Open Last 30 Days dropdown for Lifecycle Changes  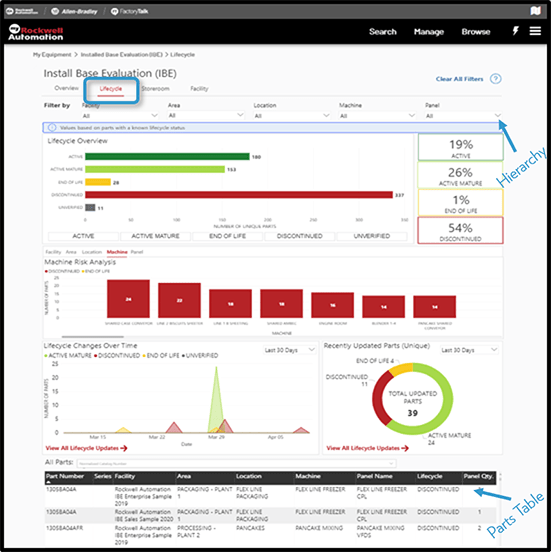pyautogui.click(x=289, y=350)
